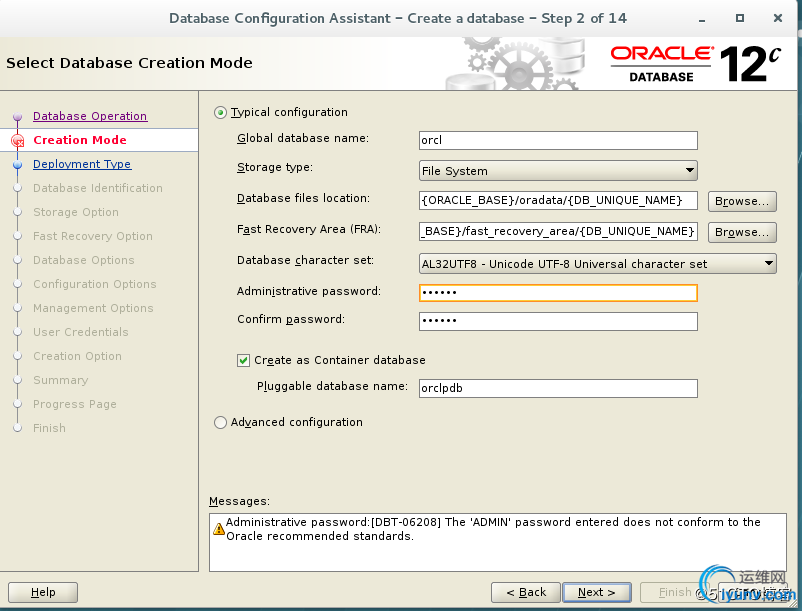
Task: Browse for Fast Recovery Area
Action: [x=742, y=232]
